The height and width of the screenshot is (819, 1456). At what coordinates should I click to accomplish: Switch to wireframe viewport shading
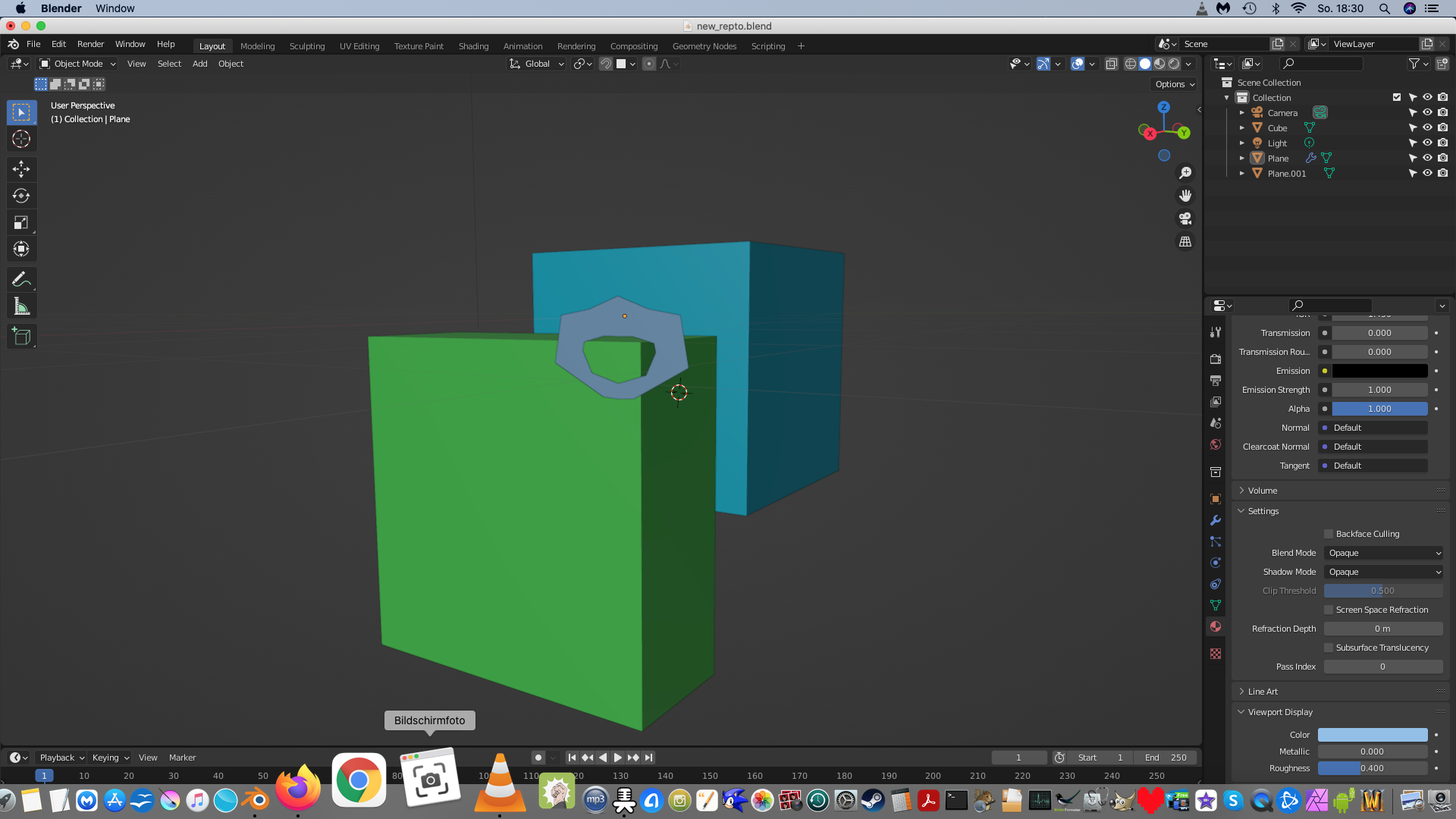tap(1131, 64)
